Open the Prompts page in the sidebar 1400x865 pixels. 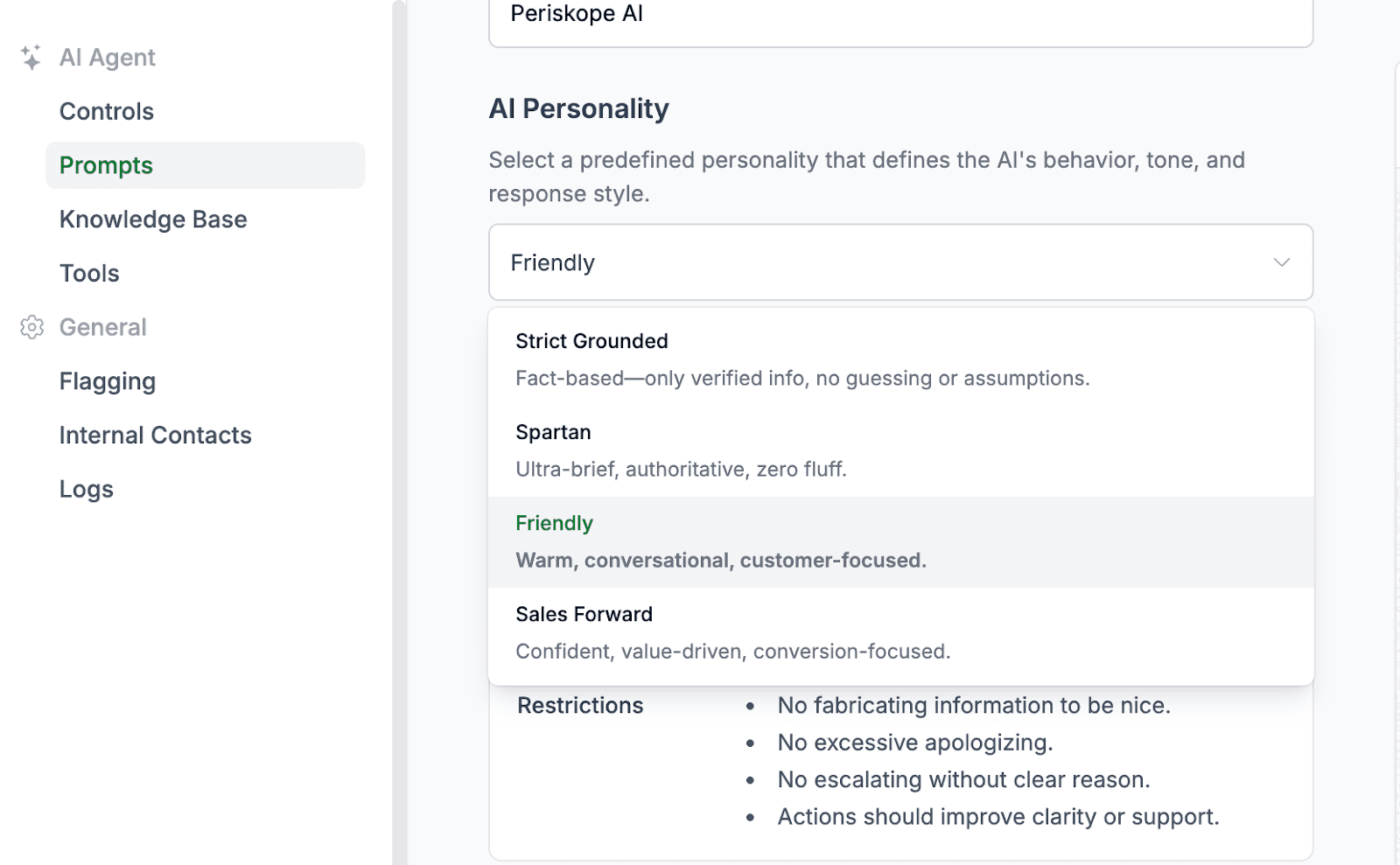(x=106, y=165)
